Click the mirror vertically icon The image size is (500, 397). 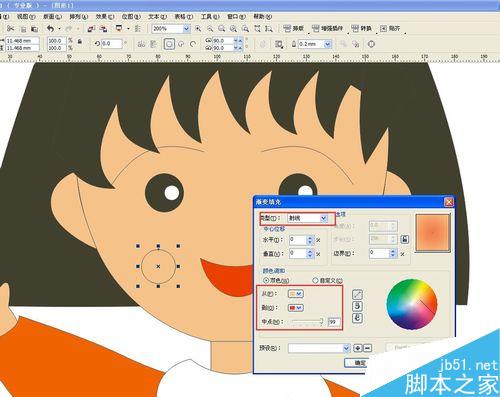tap(153, 44)
